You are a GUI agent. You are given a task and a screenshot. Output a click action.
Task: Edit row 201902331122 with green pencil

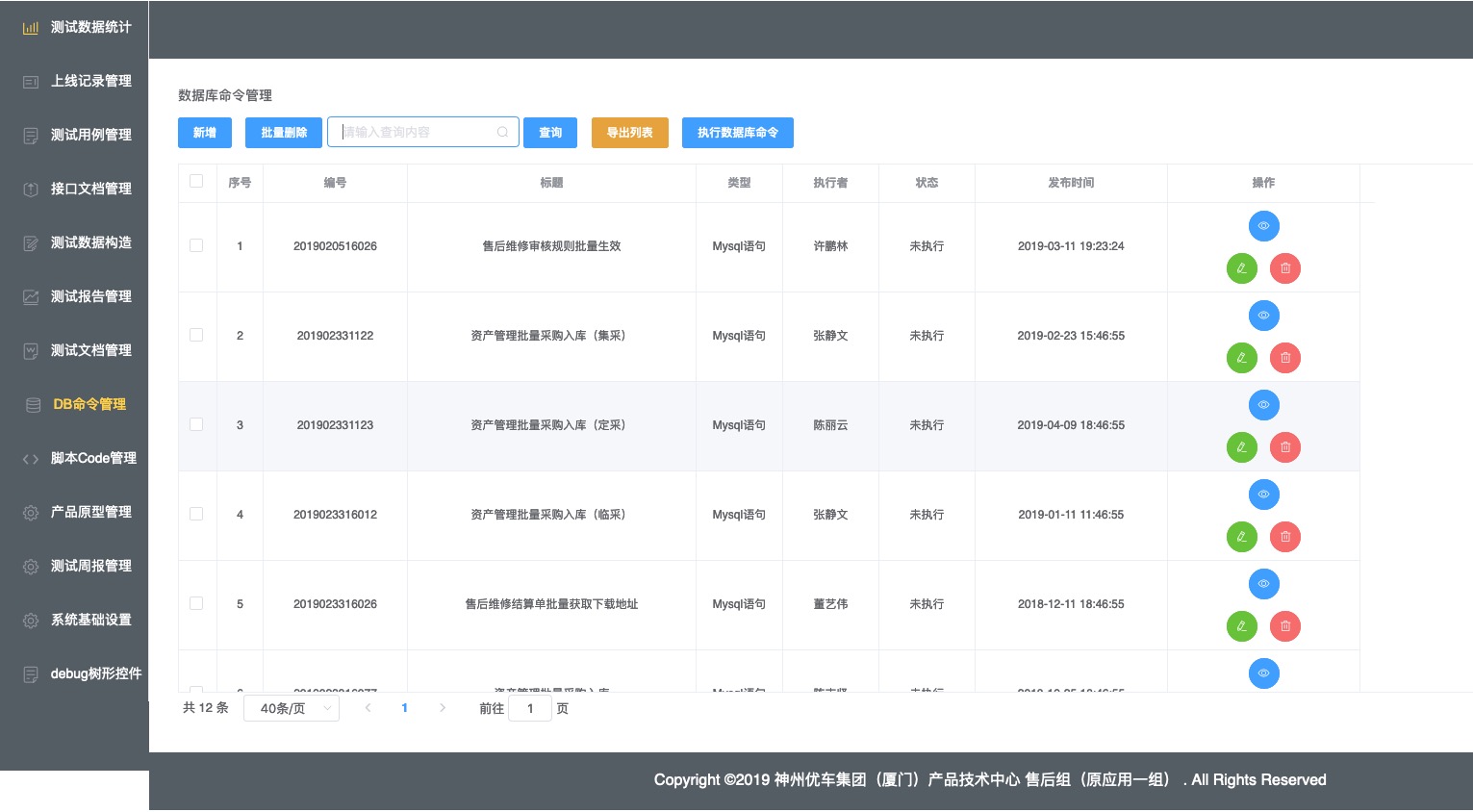(x=1242, y=358)
